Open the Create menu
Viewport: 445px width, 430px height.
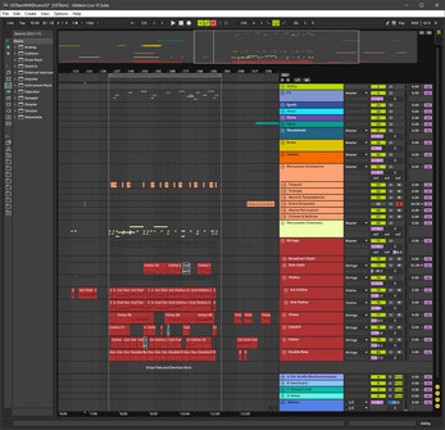[x=30, y=14]
